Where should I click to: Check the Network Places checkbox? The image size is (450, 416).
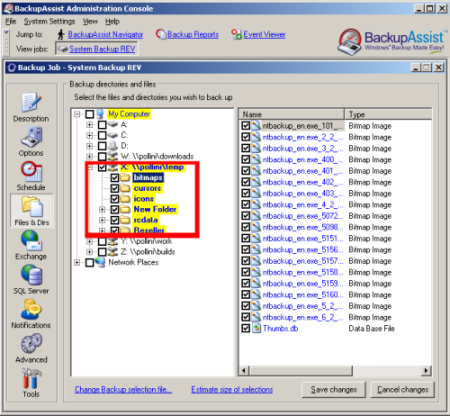tap(89, 263)
